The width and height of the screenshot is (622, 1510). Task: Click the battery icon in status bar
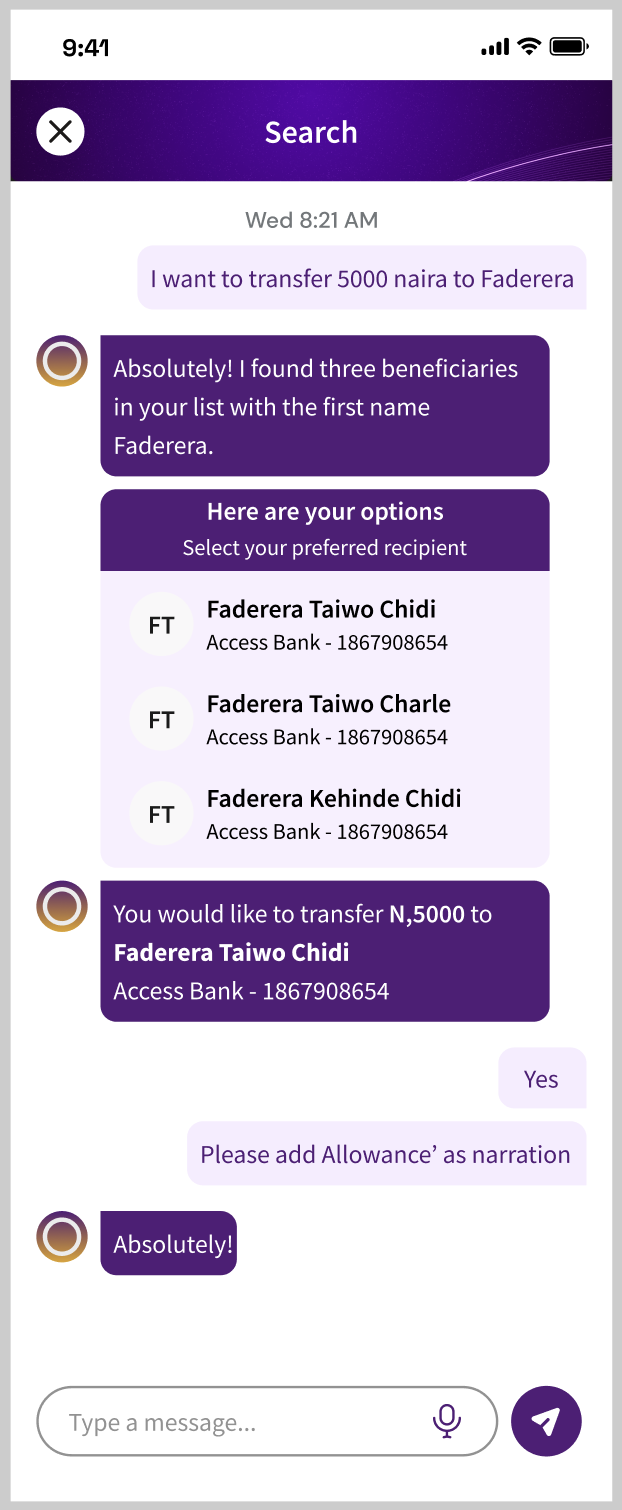click(x=570, y=46)
